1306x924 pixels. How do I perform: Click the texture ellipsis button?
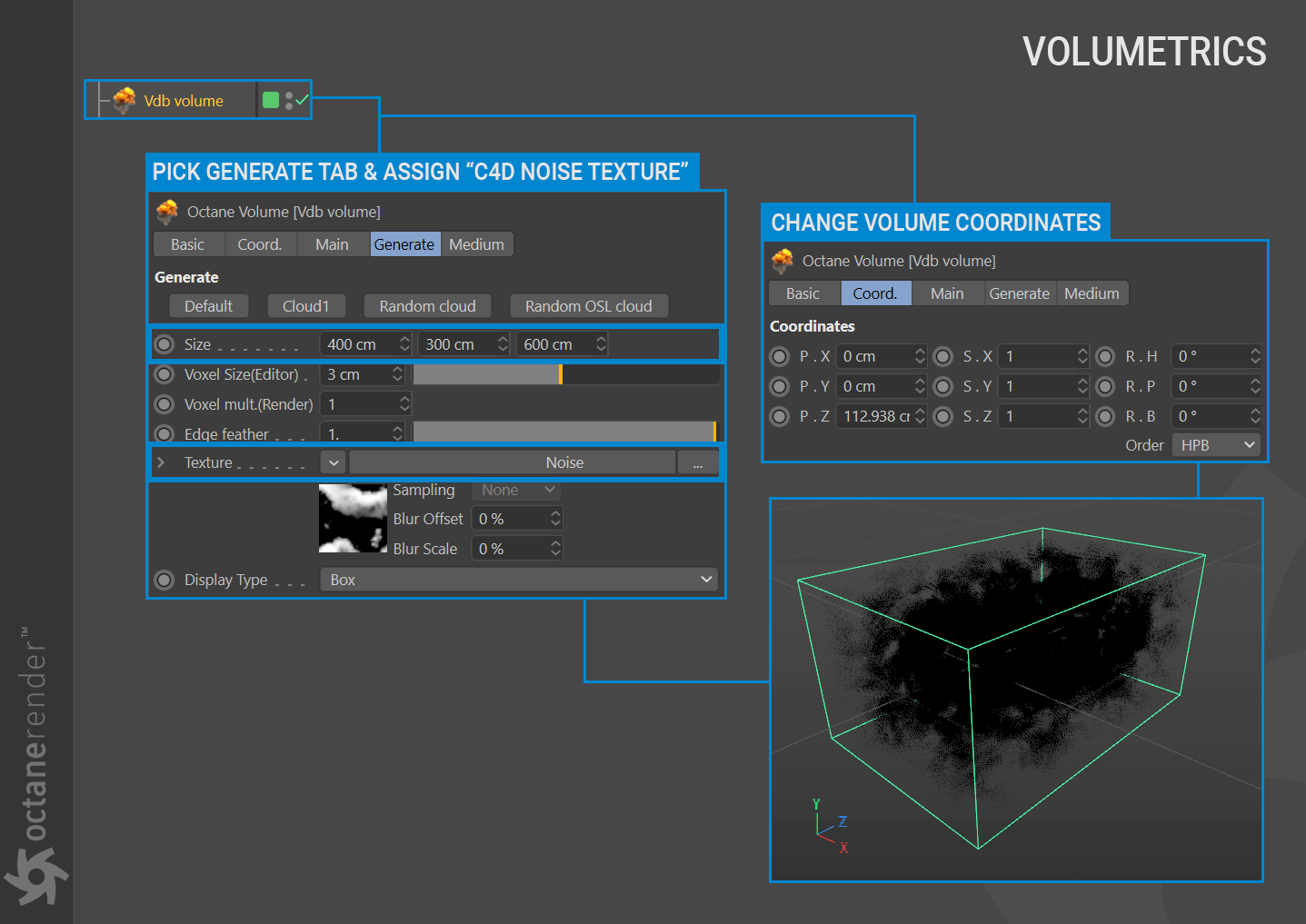click(x=698, y=462)
